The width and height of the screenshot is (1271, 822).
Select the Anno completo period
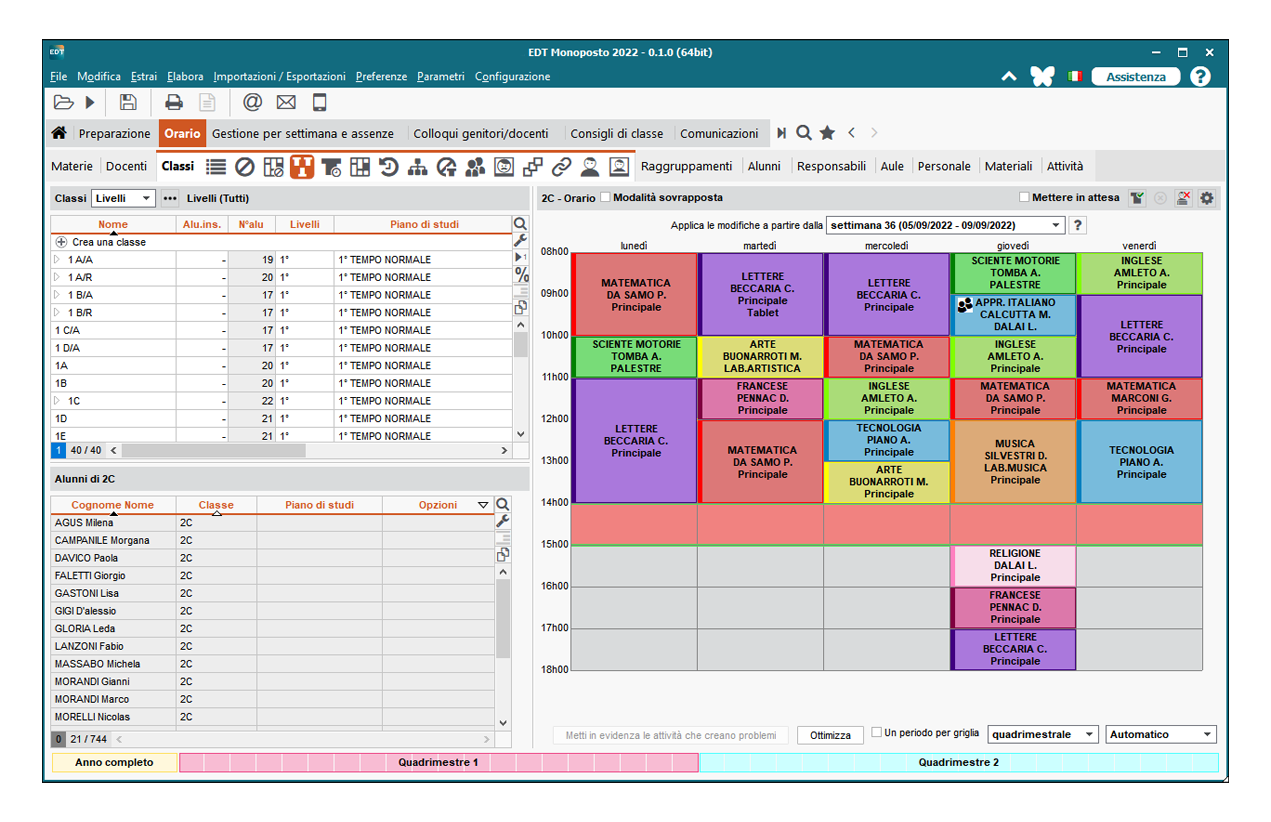click(114, 762)
